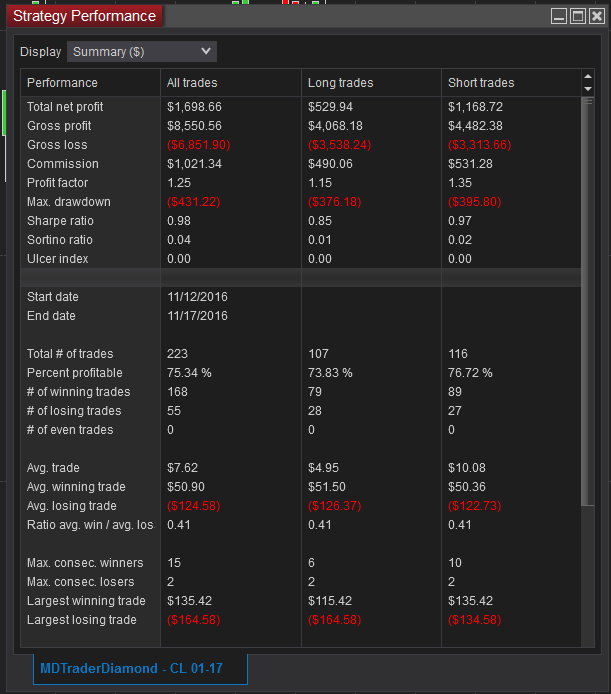Select the Commission row label
This screenshot has width=611, height=694.
click(x=63, y=164)
